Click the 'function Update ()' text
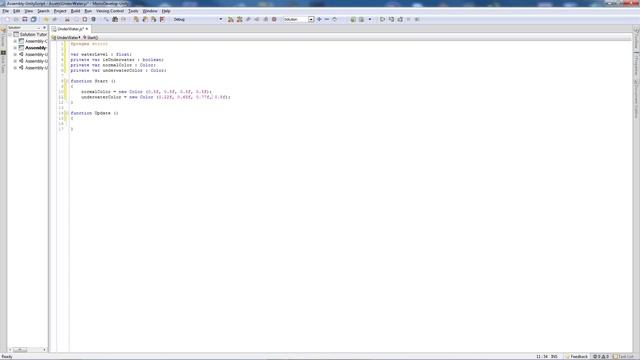The width and height of the screenshot is (640, 360). tap(94, 113)
